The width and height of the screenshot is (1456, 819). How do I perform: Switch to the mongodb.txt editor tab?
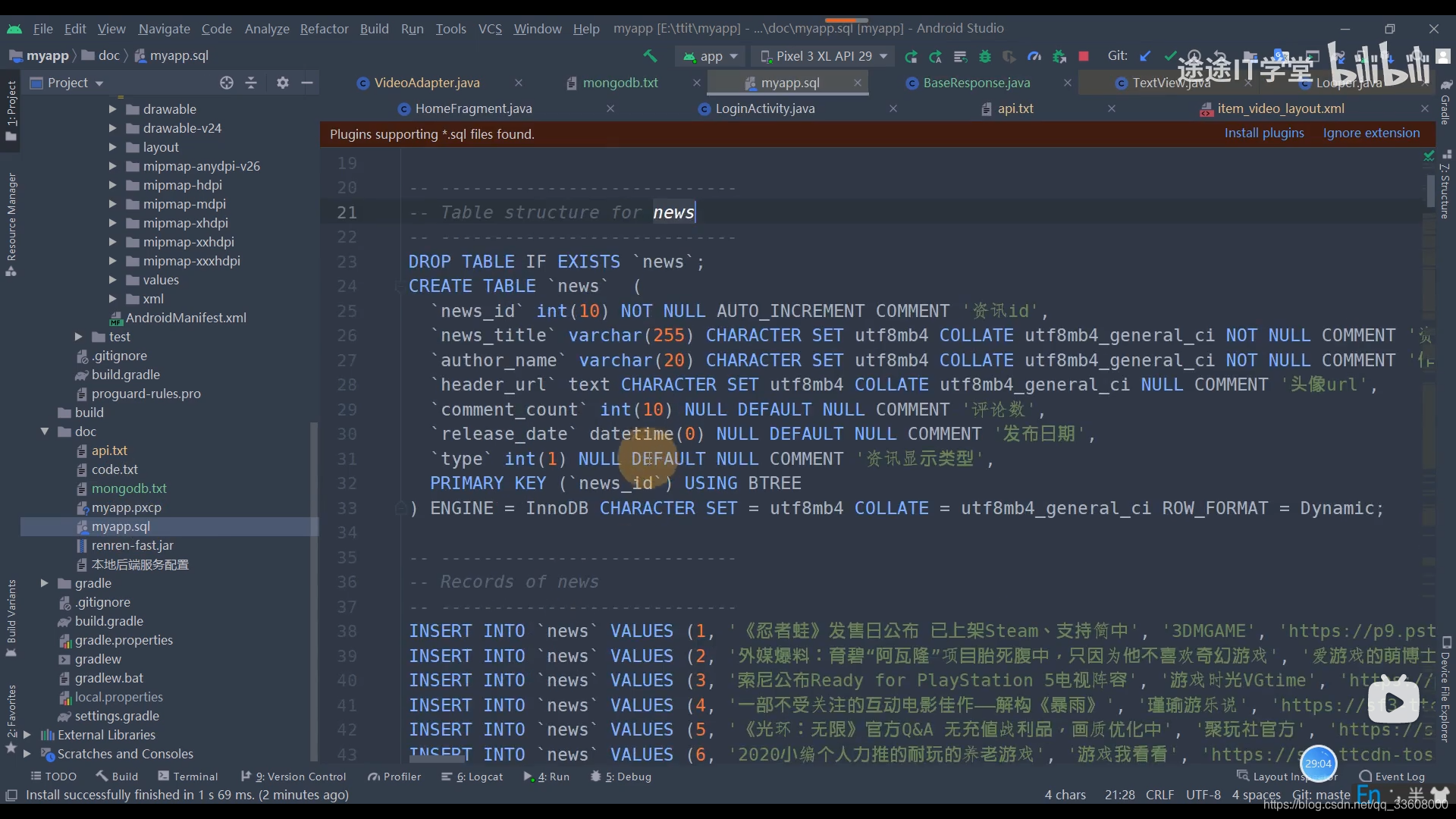[x=620, y=83]
